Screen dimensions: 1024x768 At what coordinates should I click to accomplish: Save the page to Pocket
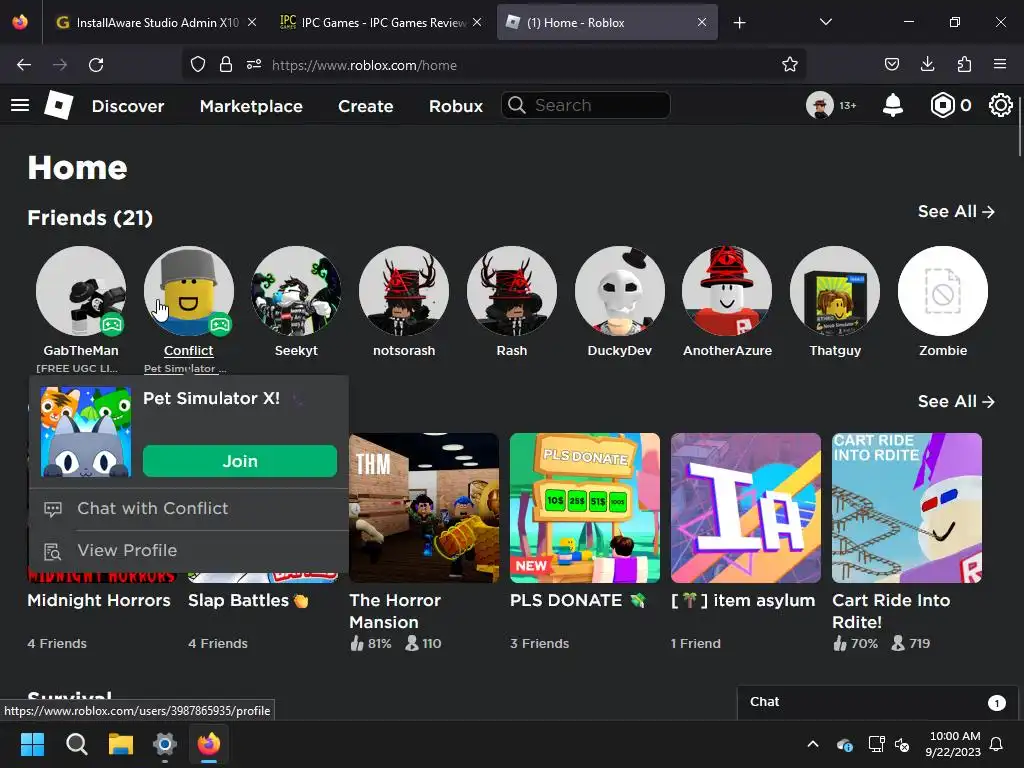click(x=891, y=65)
